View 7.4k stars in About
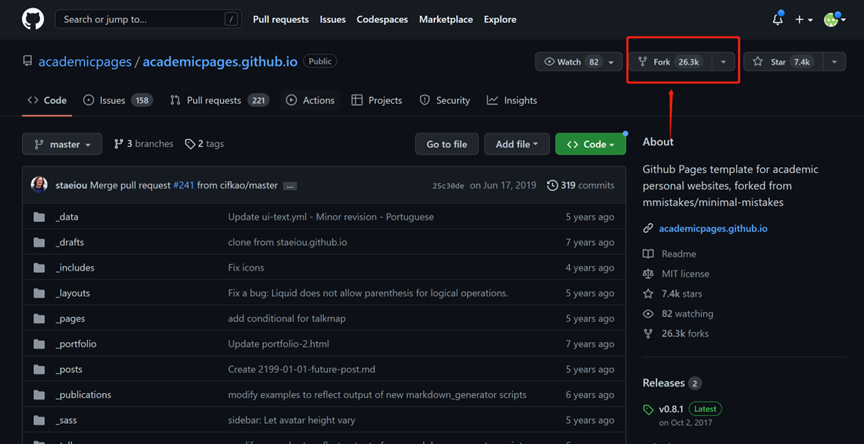 click(x=673, y=294)
